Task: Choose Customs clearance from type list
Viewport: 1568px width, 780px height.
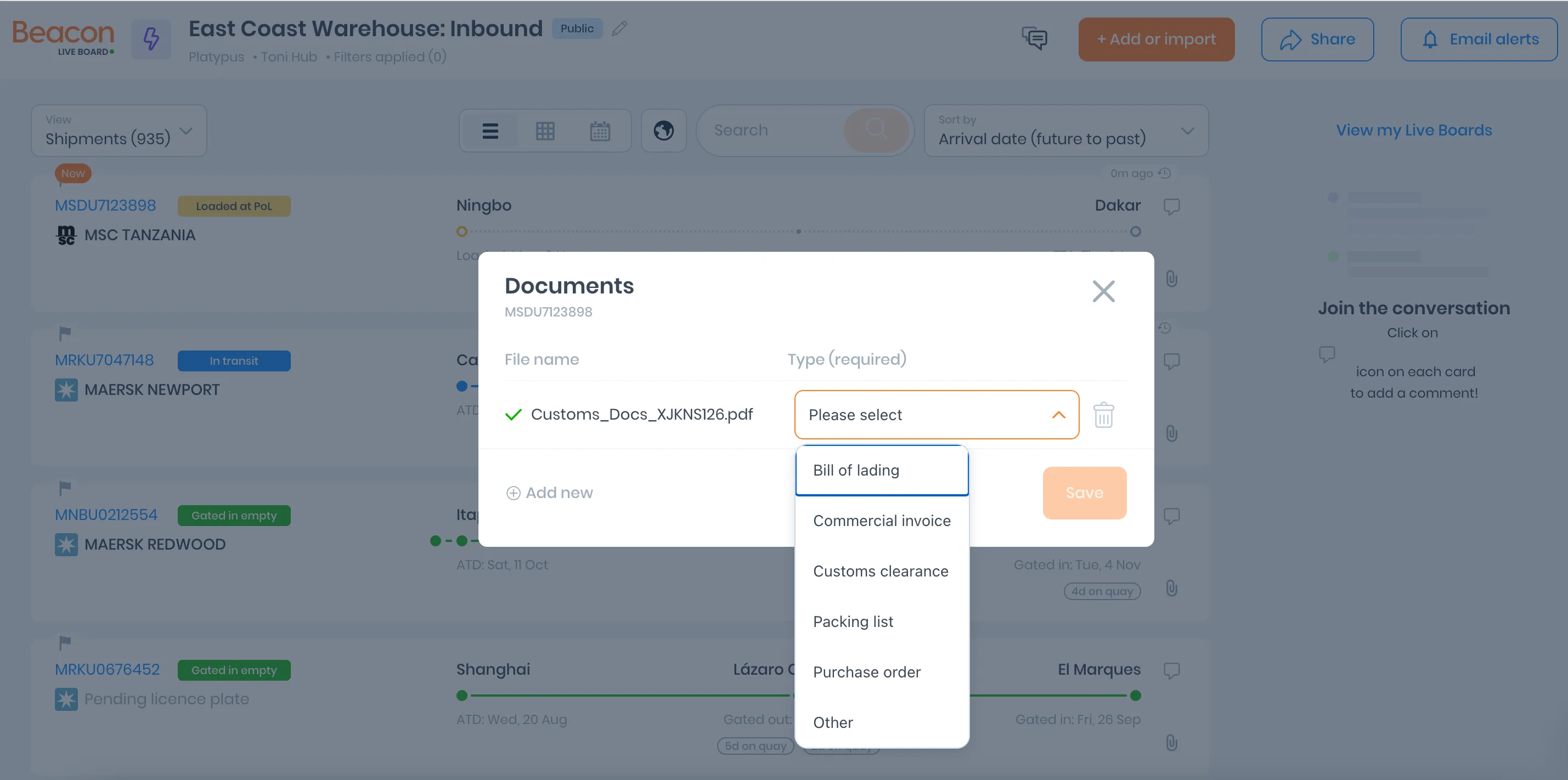Action: [880, 572]
